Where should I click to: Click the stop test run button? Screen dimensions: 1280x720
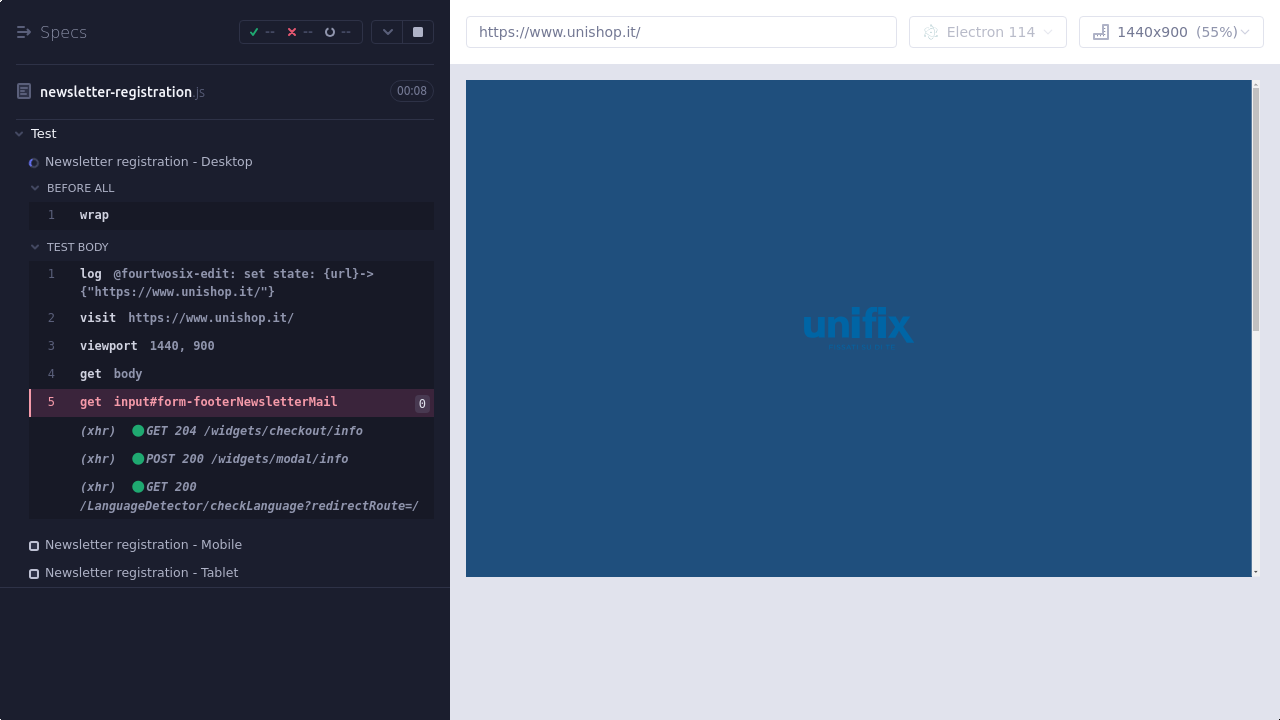point(418,32)
